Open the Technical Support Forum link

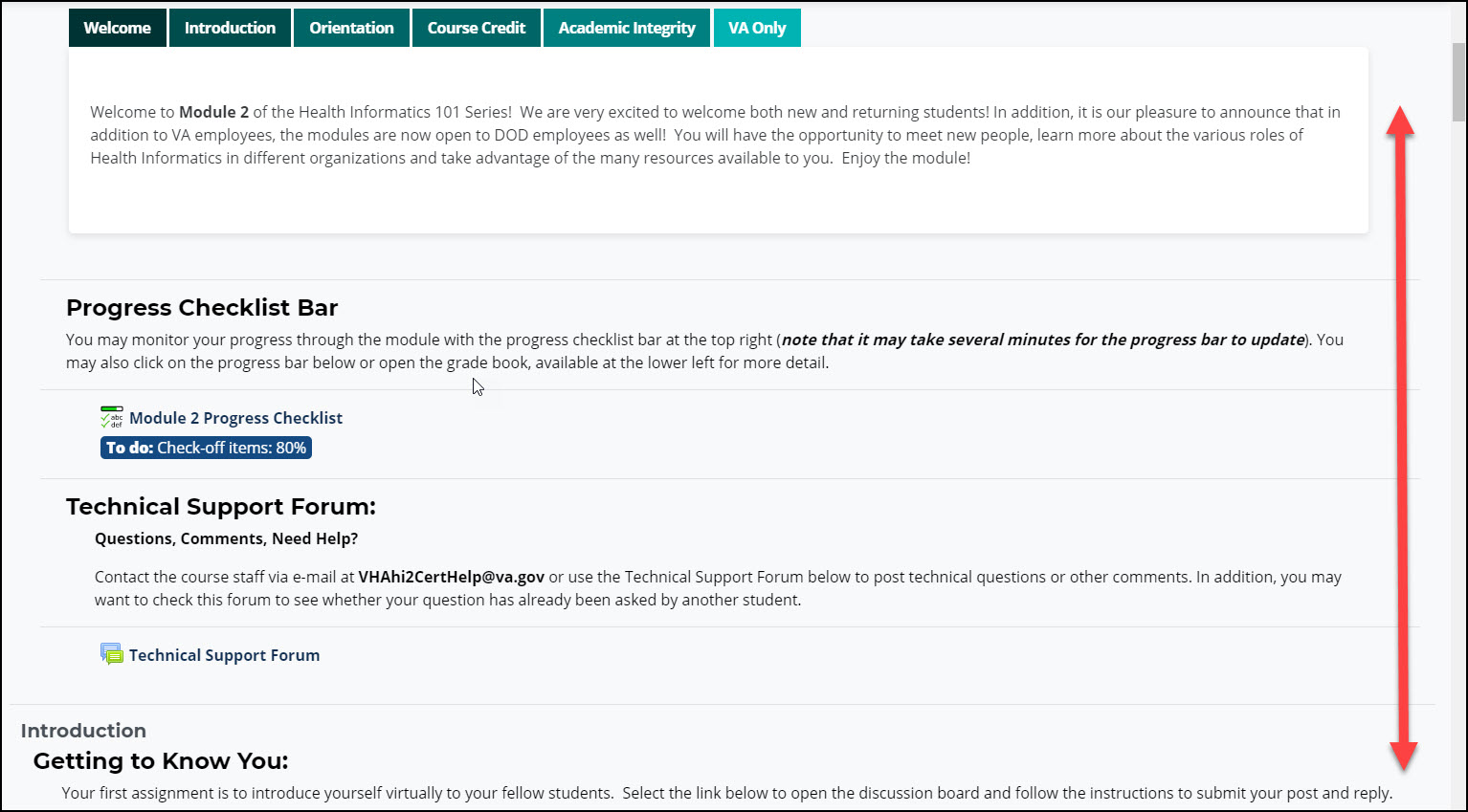[x=224, y=655]
